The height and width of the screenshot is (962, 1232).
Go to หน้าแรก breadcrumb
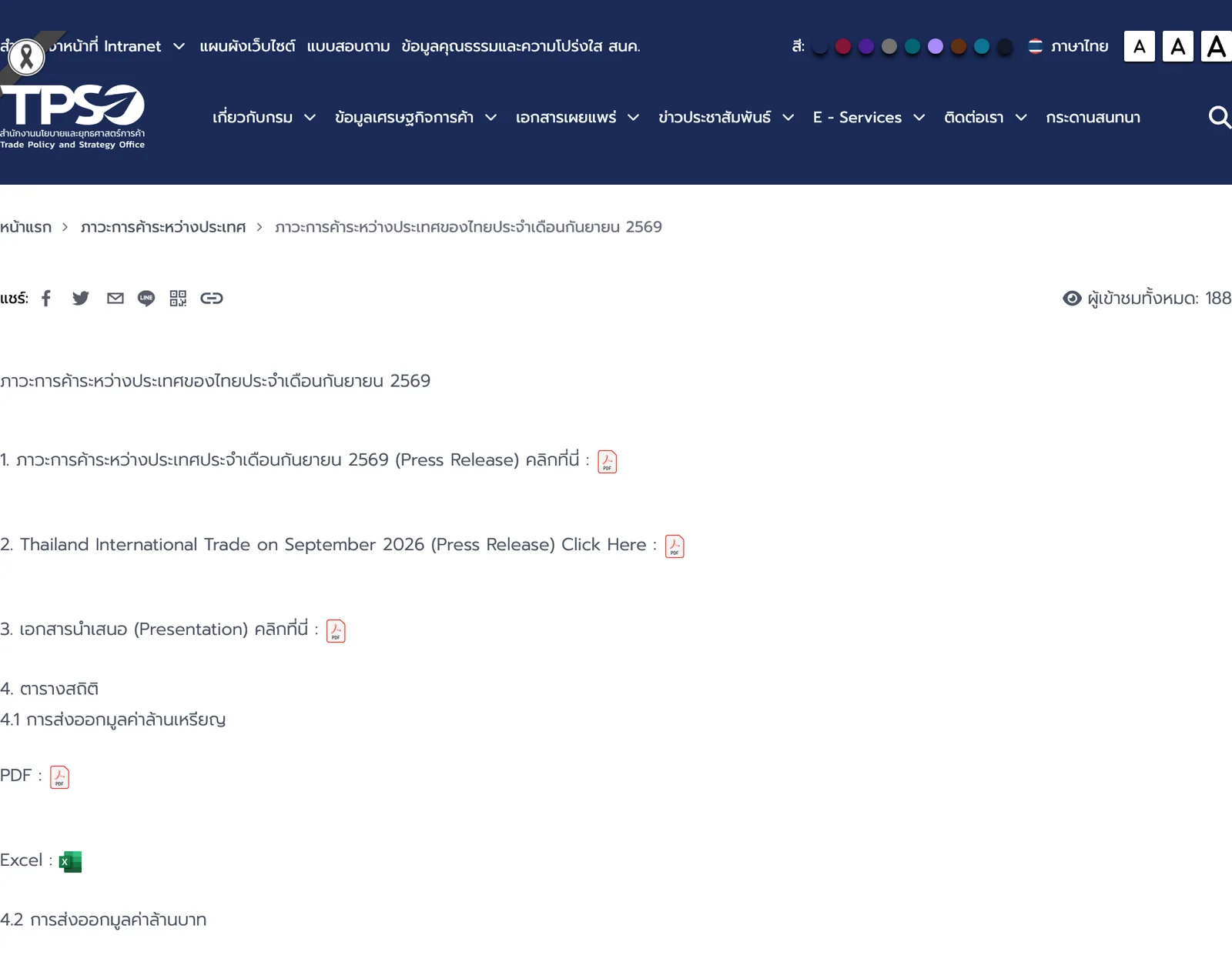26,227
